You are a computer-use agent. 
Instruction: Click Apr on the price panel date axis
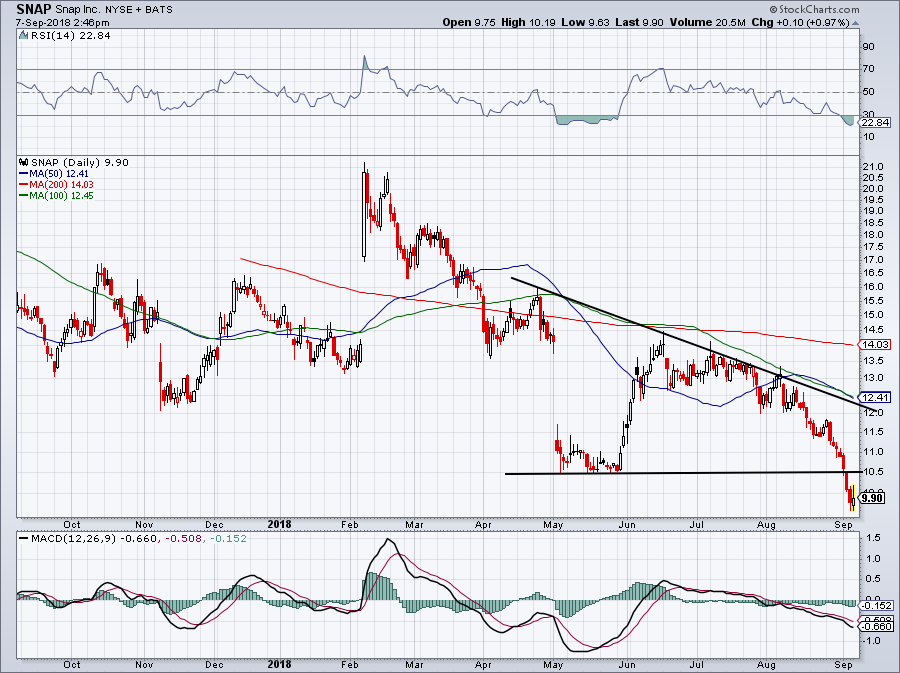(x=483, y=524)
